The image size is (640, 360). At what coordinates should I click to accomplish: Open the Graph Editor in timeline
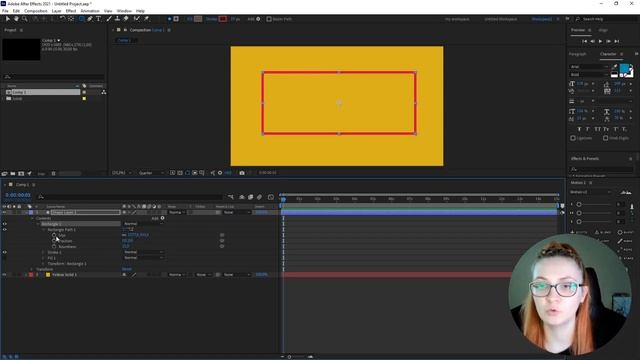coord(271,198)
